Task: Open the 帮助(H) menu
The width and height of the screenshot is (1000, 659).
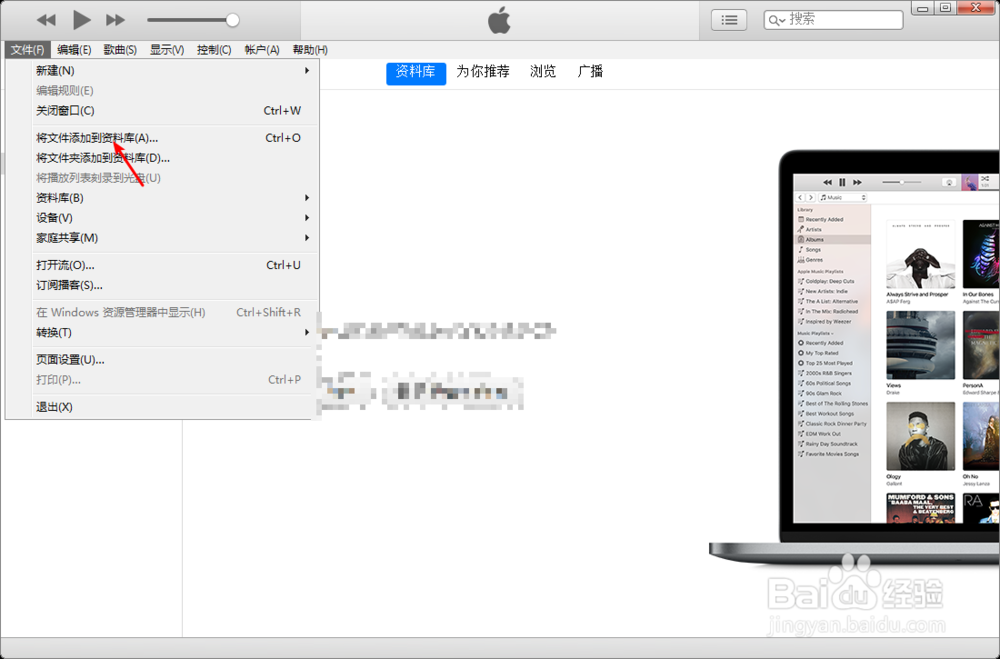Action: tap(310, 50)
